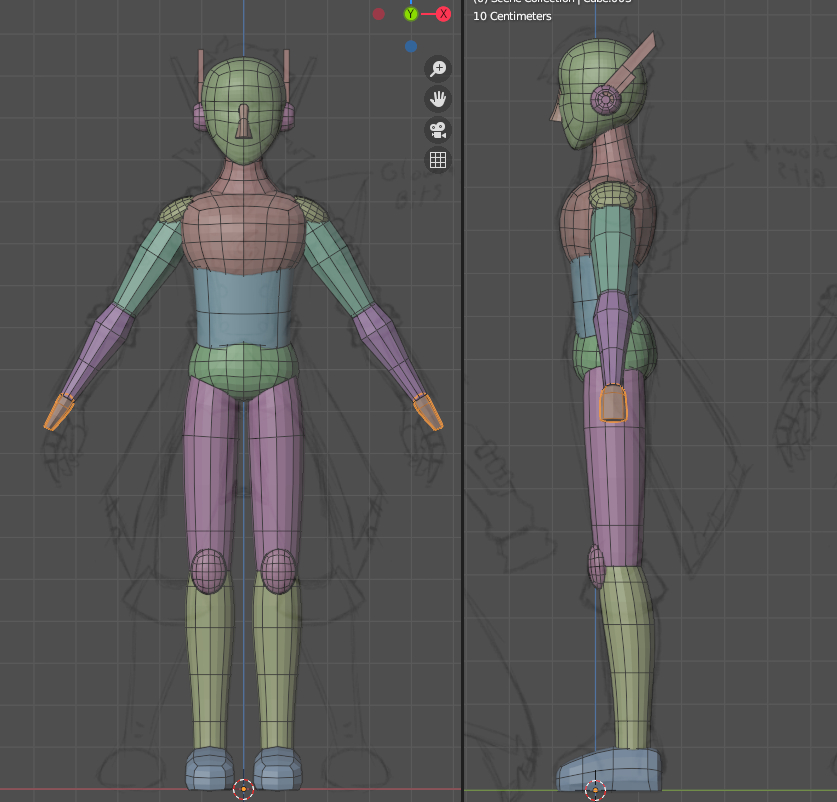This screenshot has height=802, width=837.
Task: Click the 3D cursor in the front view
Action: [x=244, y=789]
